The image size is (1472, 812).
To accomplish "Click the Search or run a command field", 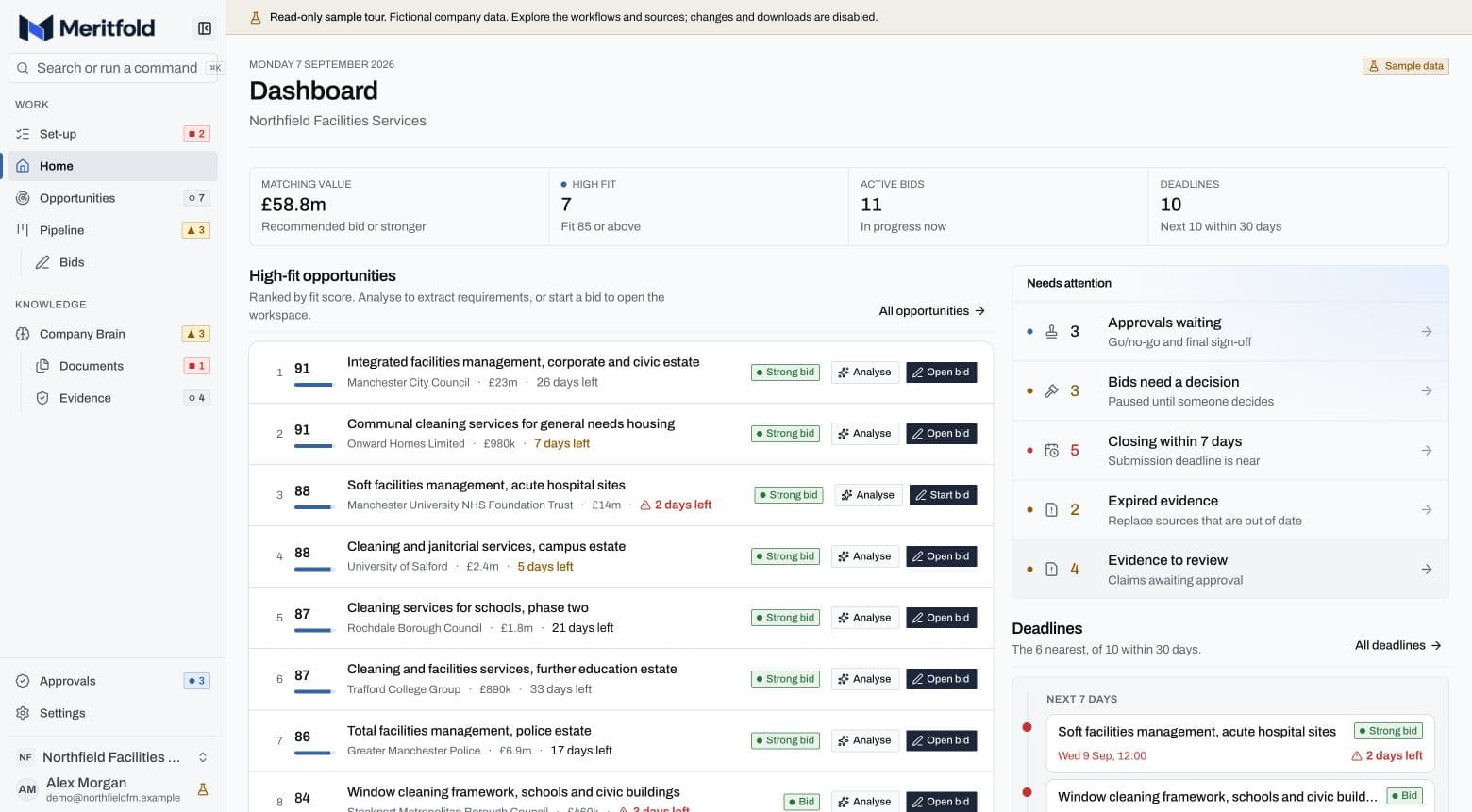I will (x=113, y=68).
